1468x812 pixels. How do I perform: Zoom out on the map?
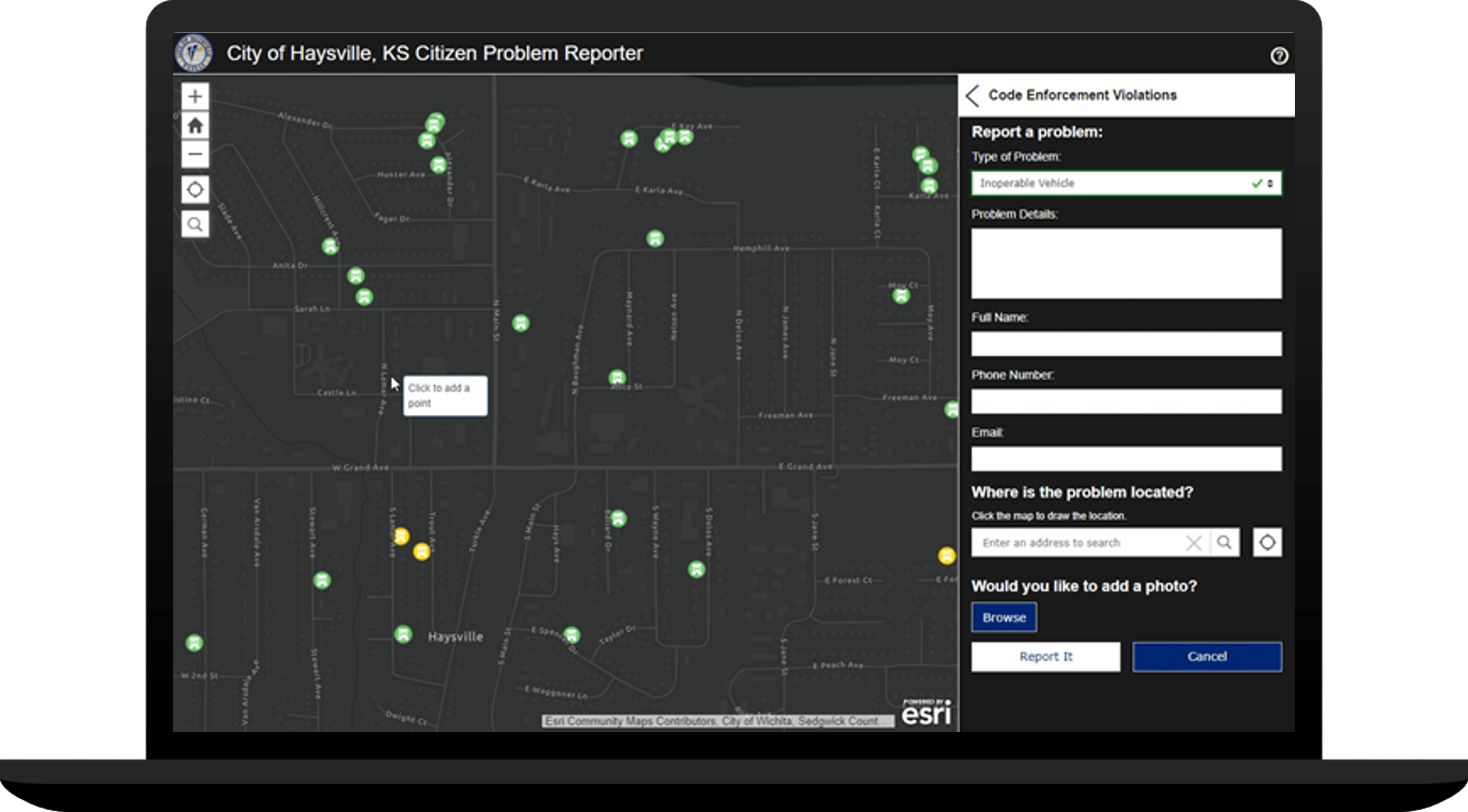pos(195,154)
